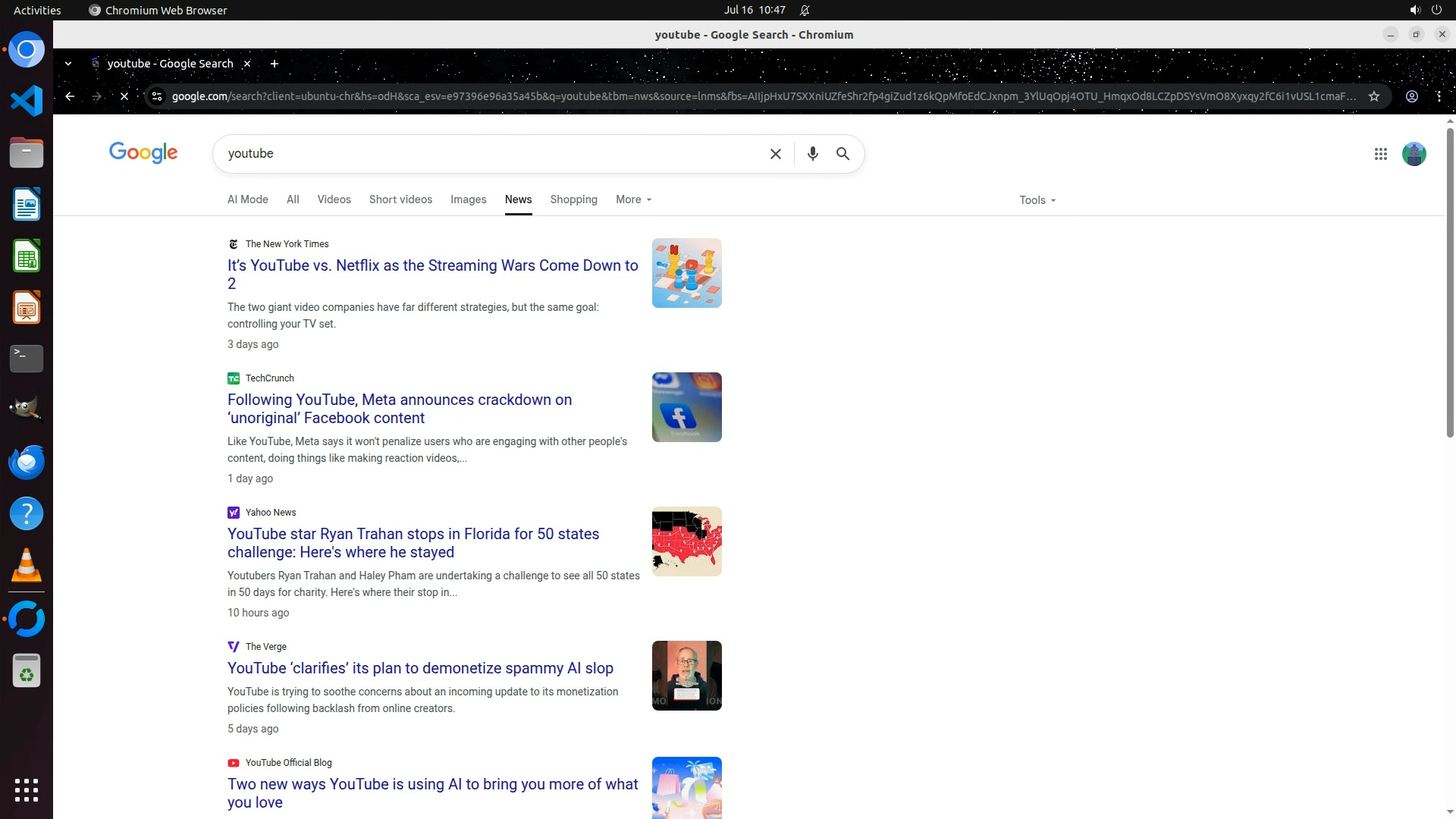Click the Ryan Trahan map thumbnail
Image resolution: width=1456 pixels, height=819 pixels.
click(686, 541)
